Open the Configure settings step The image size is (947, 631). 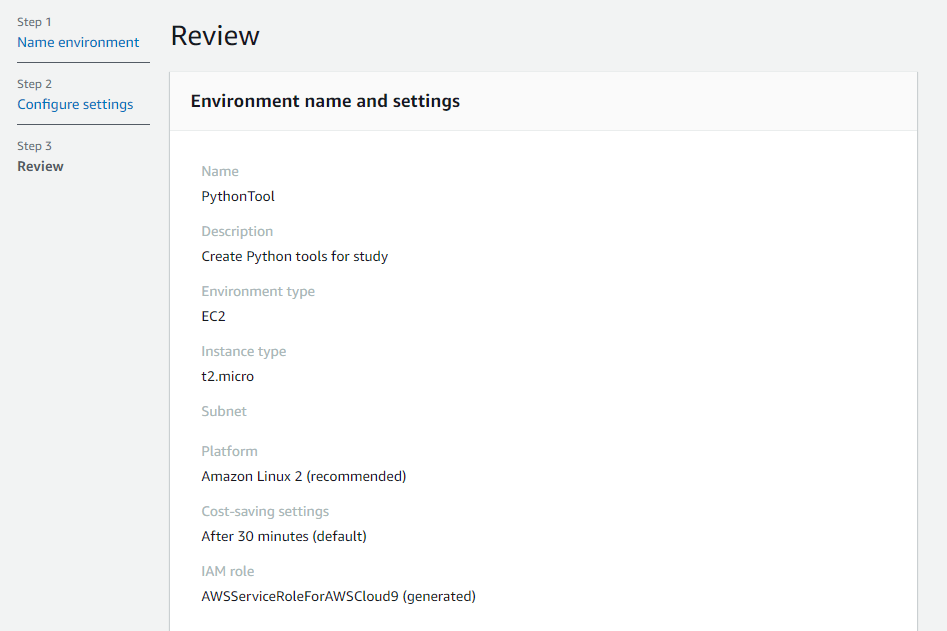[x=75, y=104]
